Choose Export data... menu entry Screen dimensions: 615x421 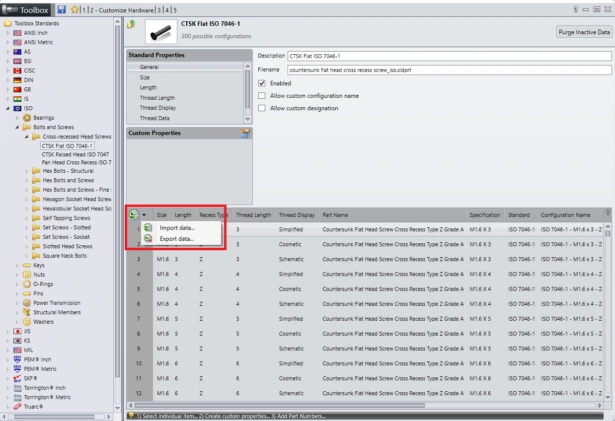(176, 239)
